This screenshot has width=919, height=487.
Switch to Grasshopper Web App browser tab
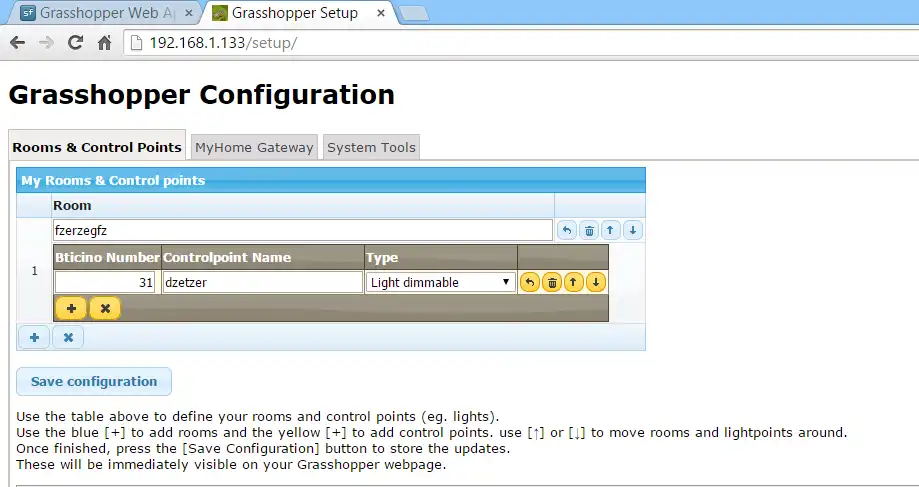(x=105, y=13)
